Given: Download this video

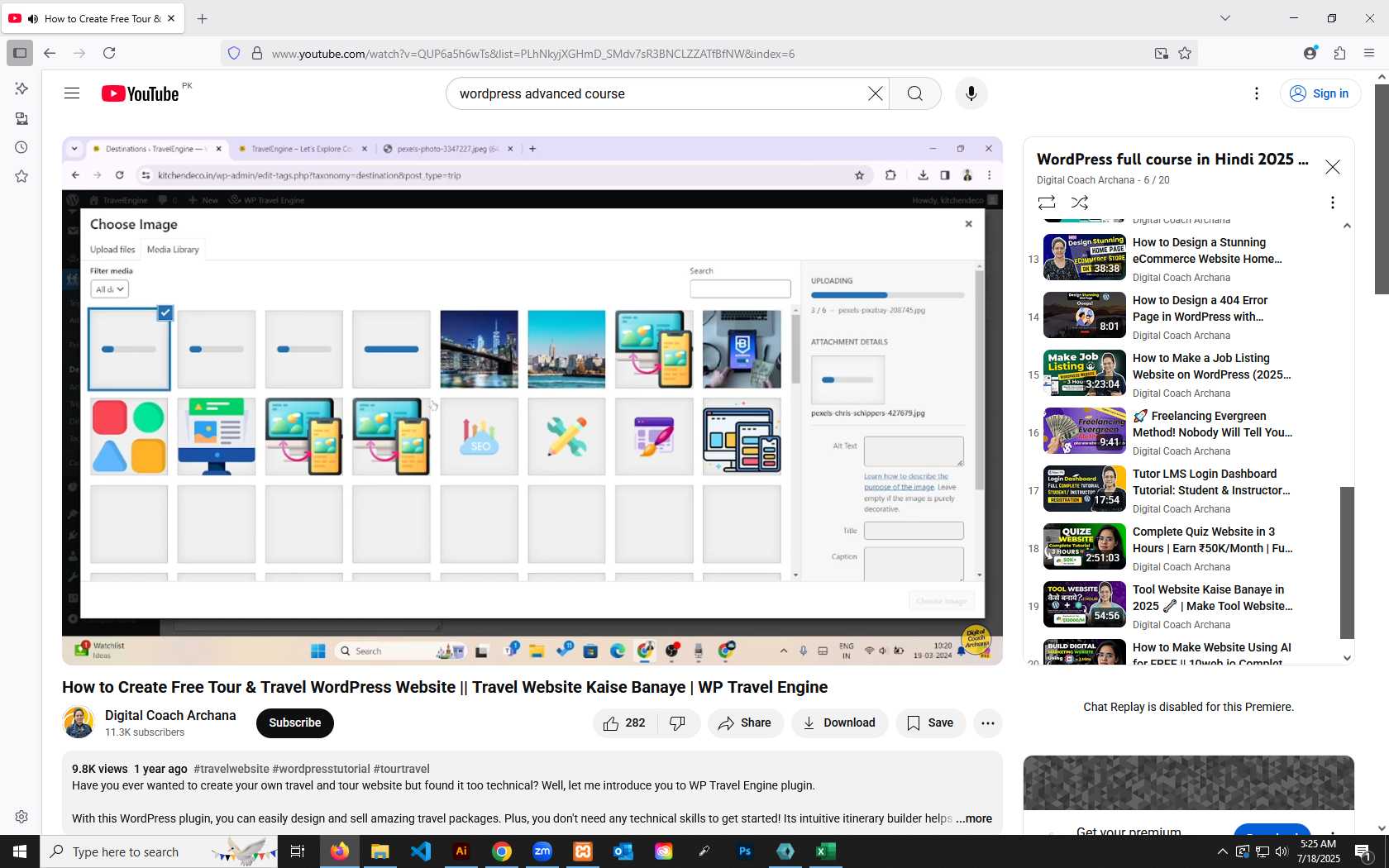Looking at the screenshot, I should click(x=839, y=723).
